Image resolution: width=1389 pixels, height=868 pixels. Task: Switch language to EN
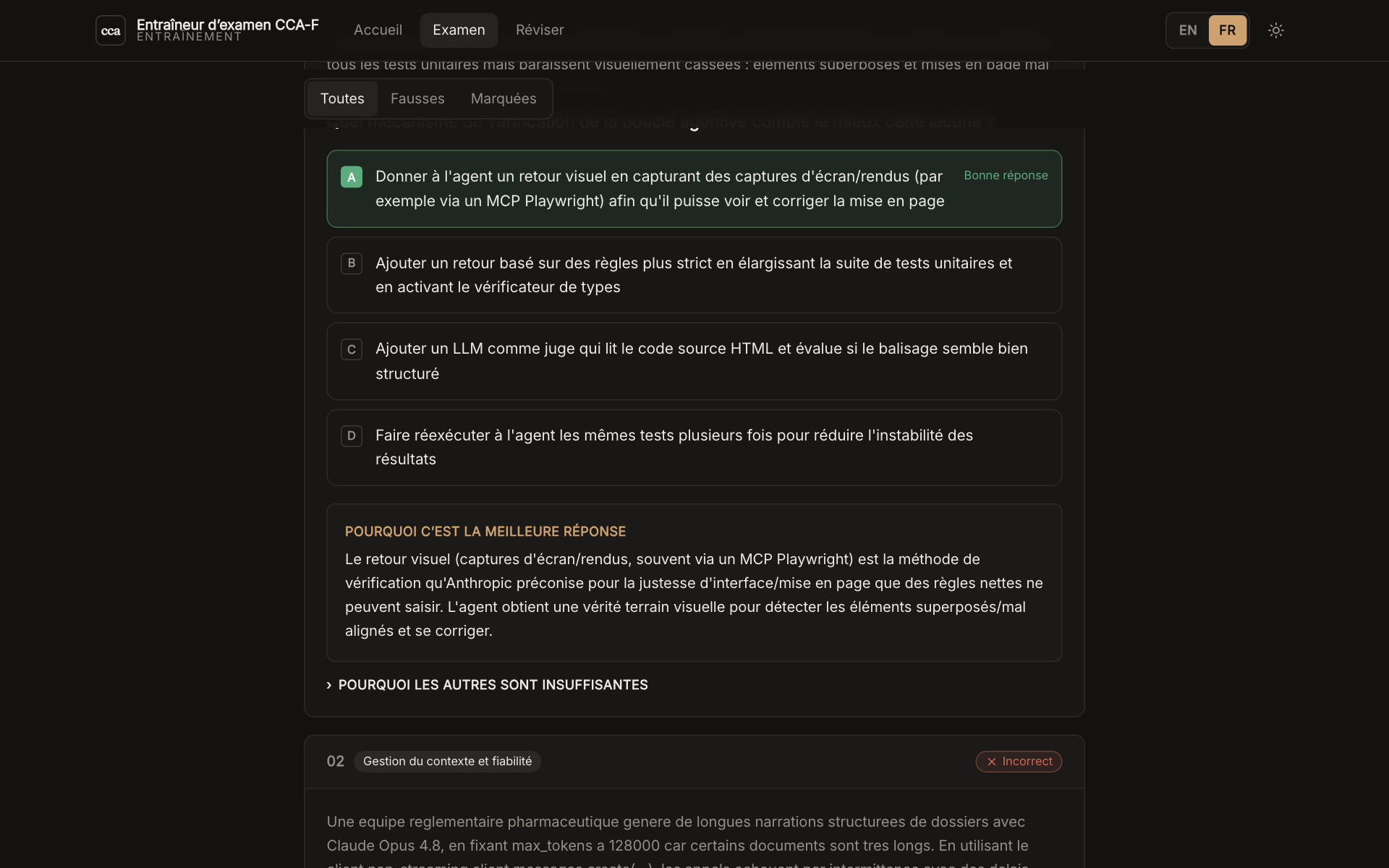coord(1188,30)
